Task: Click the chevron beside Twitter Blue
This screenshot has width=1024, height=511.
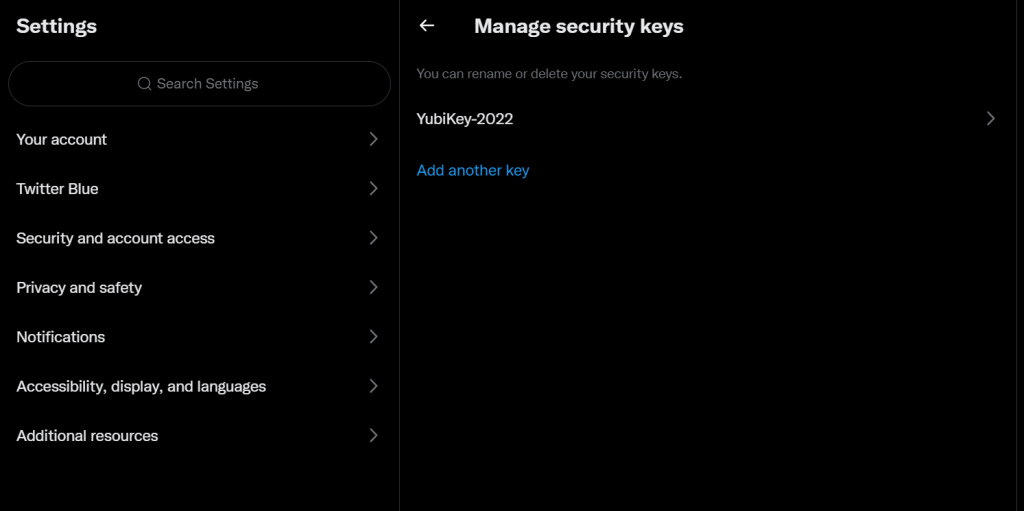Action: (374, 189)
